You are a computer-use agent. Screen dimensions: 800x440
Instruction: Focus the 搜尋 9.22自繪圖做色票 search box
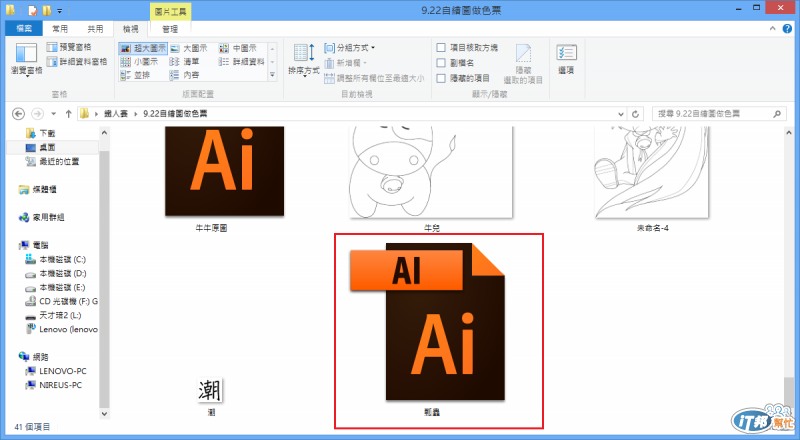click(719, 113)
